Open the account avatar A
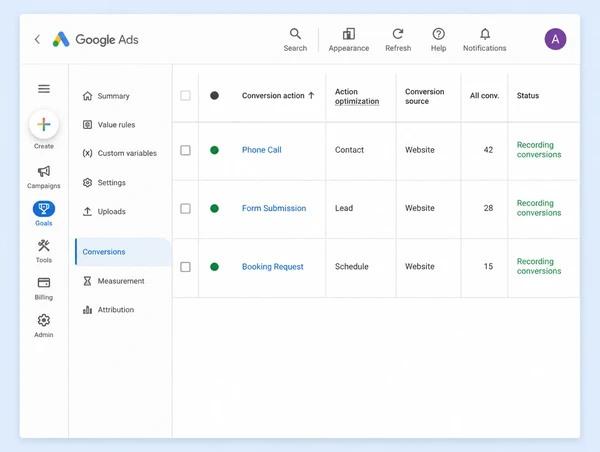This screenshot has height=452, width=600. click(x=555, y=39)
